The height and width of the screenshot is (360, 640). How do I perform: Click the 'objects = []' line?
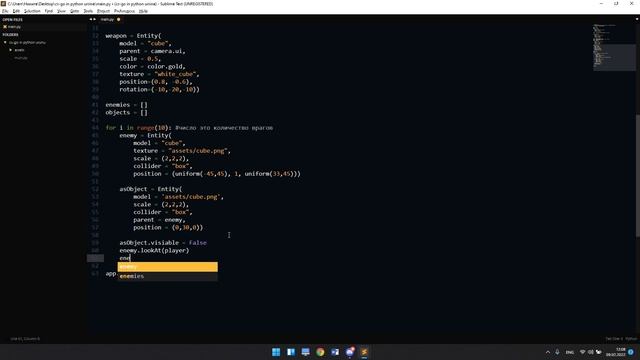127,113
